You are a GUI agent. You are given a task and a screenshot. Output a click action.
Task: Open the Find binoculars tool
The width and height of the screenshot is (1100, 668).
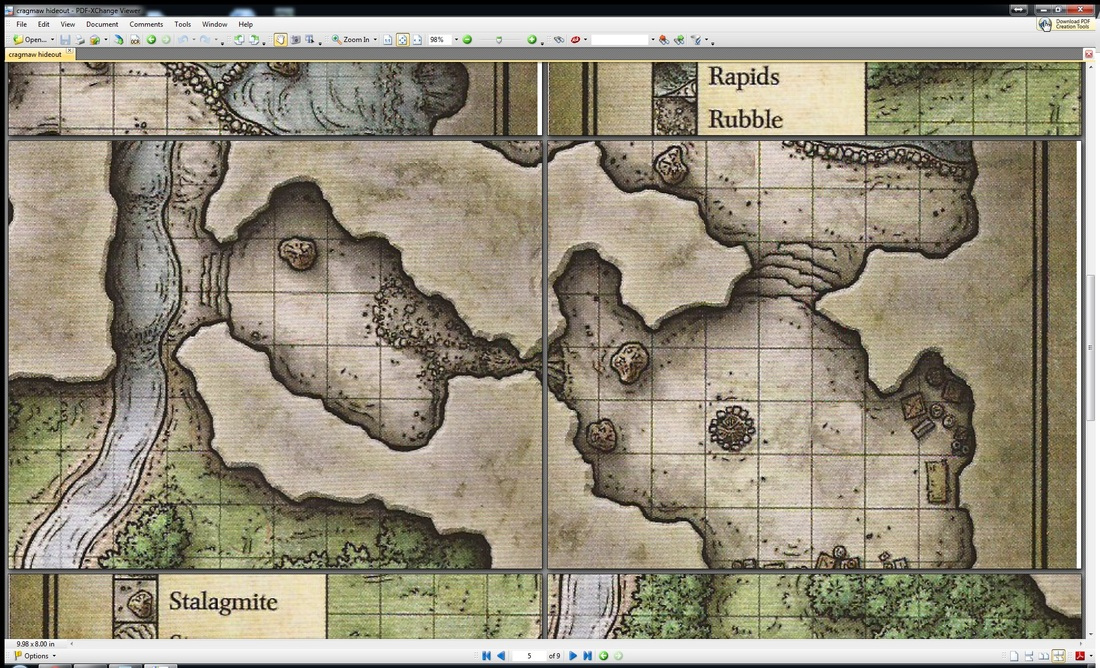point(558,40)
